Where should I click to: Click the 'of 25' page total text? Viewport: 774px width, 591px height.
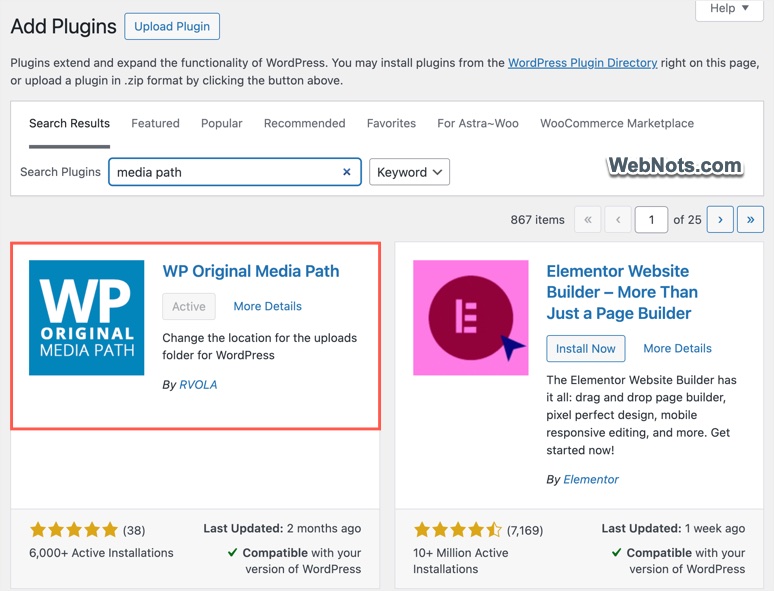click(x=687, y=220)
